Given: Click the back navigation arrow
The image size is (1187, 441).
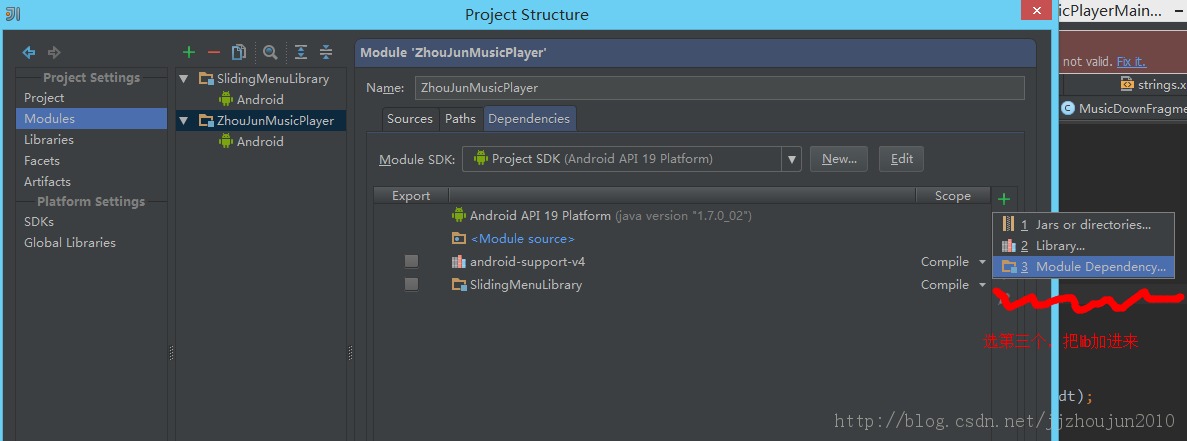Looking at the screenshot, I should click(x=29, y=52).
